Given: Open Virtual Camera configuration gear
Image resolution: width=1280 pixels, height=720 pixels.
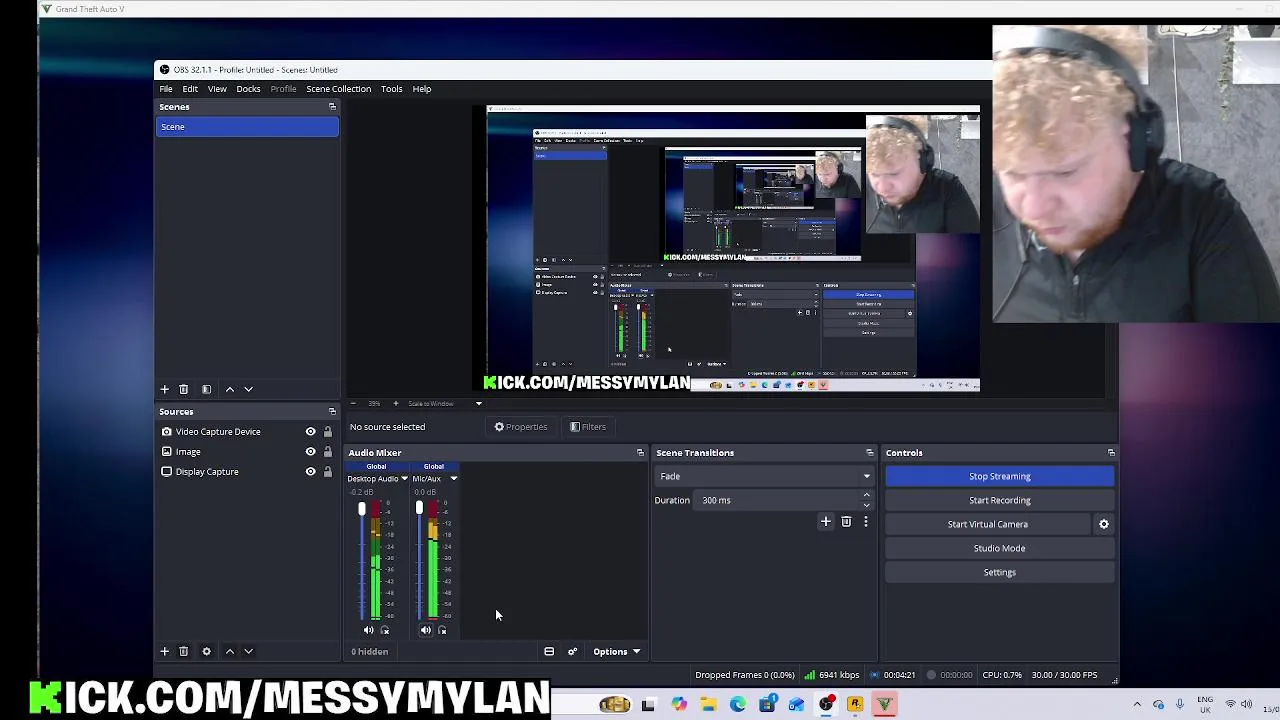Looking at the screenshot, I should (1103, 524).
